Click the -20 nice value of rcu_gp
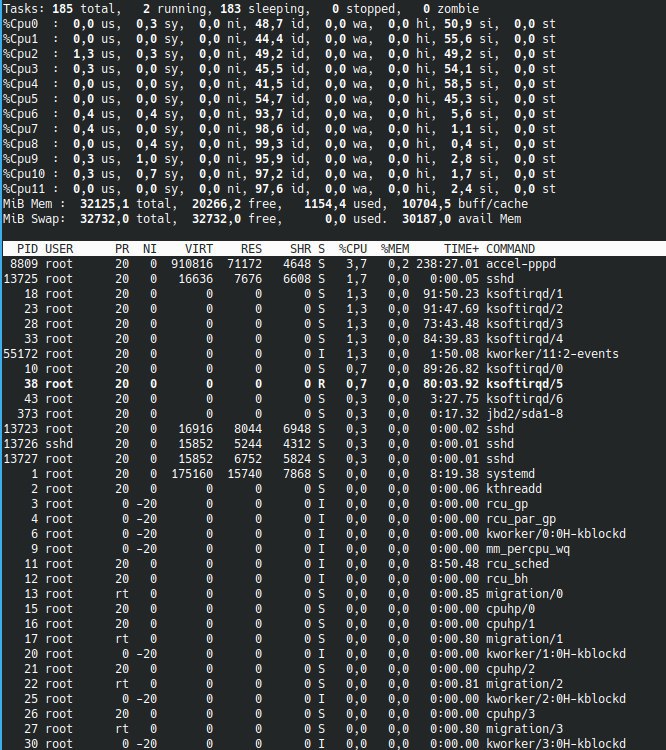The image size is (666, 750). [x=146, y=504]
